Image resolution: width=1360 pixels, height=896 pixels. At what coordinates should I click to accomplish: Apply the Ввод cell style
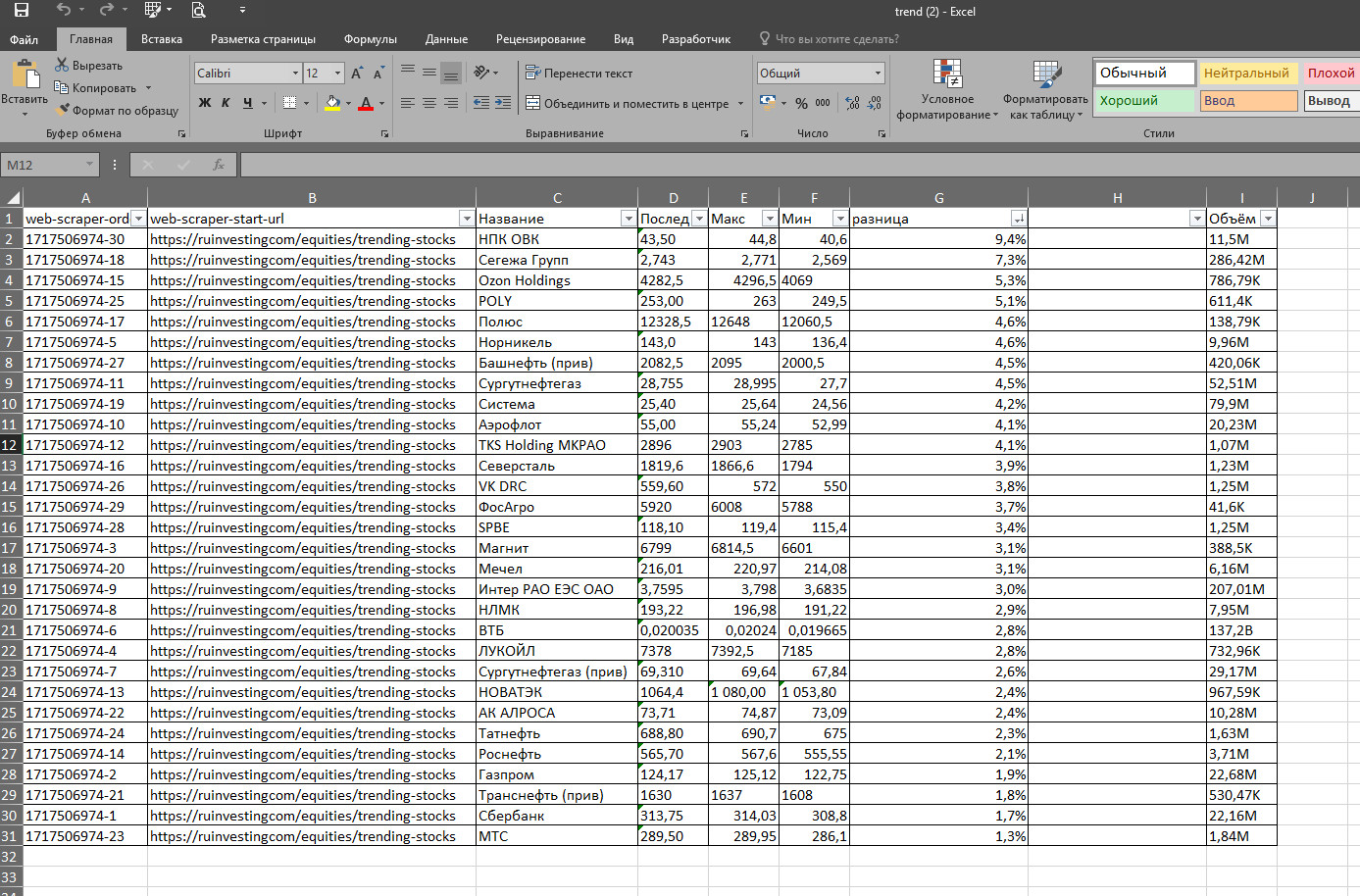[1247, 101]
